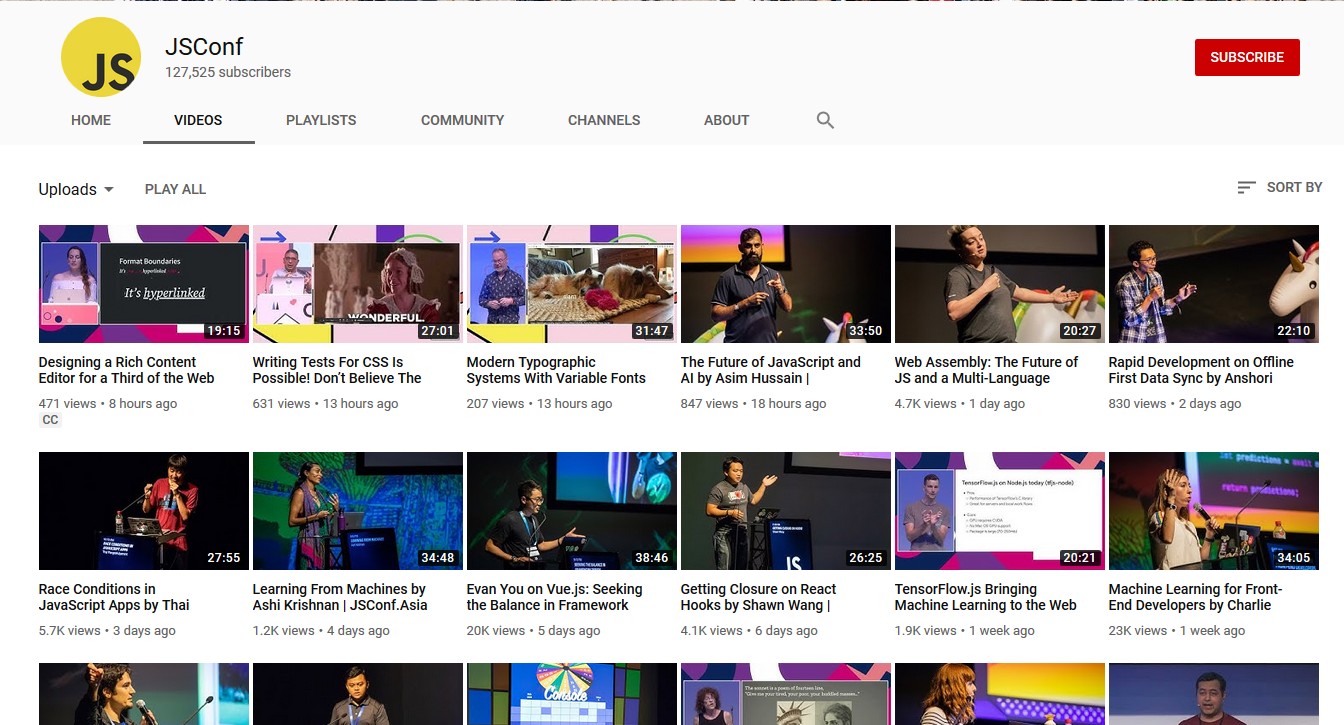Open the channel search magnifier icon
Image resolution: width=1344 pixels, height=725 pixels.
point(825,120)
